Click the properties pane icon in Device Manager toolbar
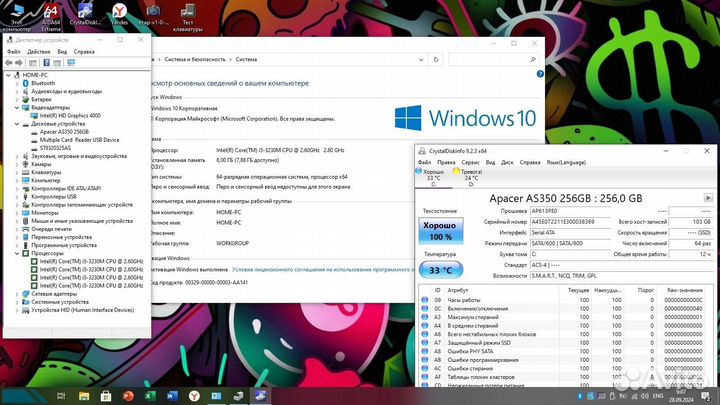This screenshot has height=405, width=720. [57, 63]
